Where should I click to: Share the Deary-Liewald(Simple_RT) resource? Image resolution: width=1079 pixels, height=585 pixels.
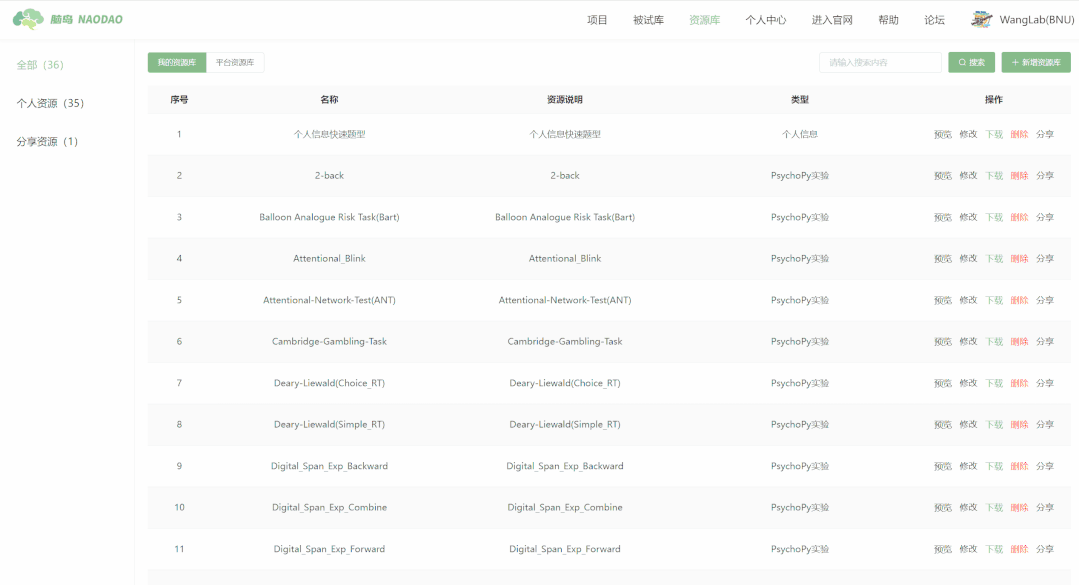1045,425
